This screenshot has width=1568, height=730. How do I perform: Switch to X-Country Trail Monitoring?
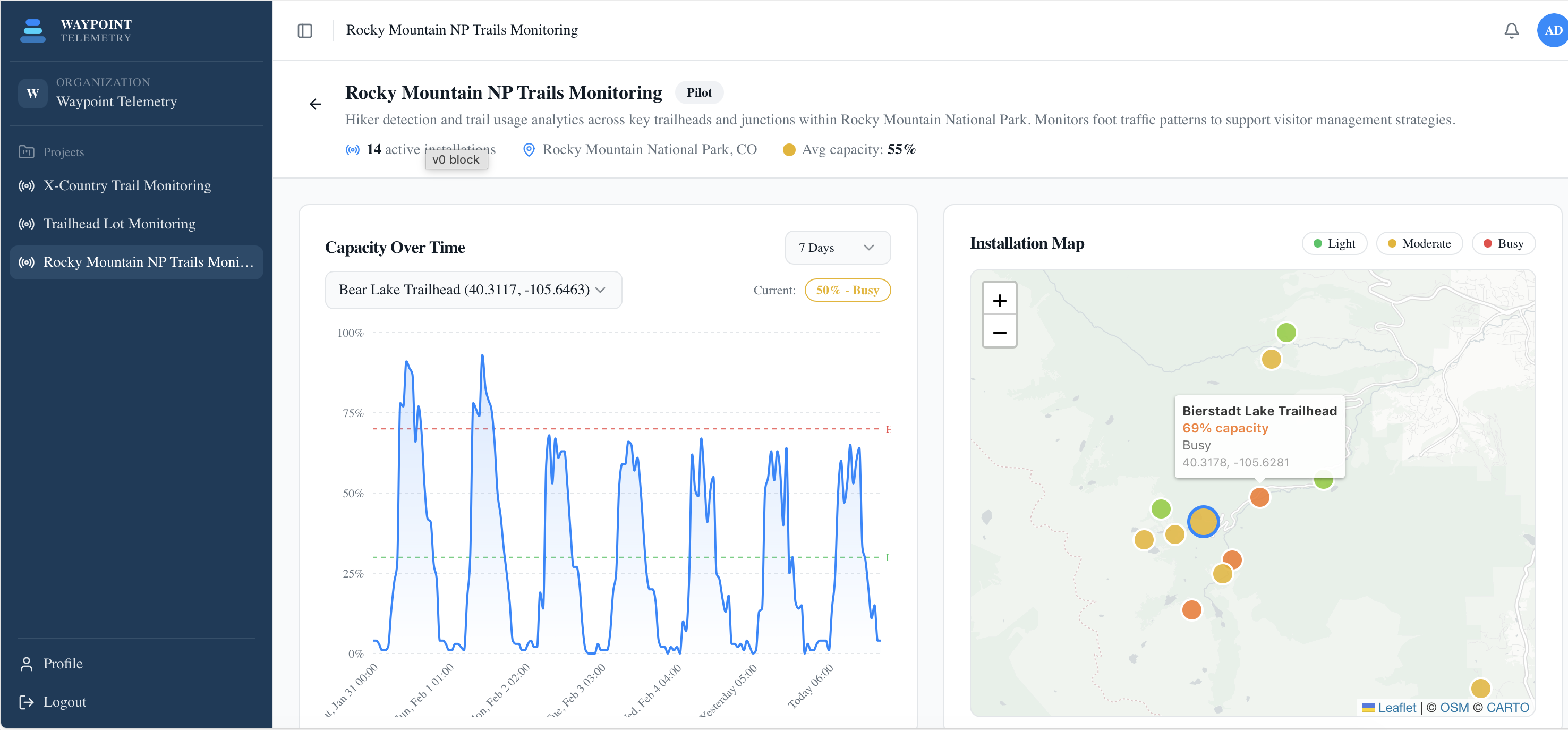point(127,185)
